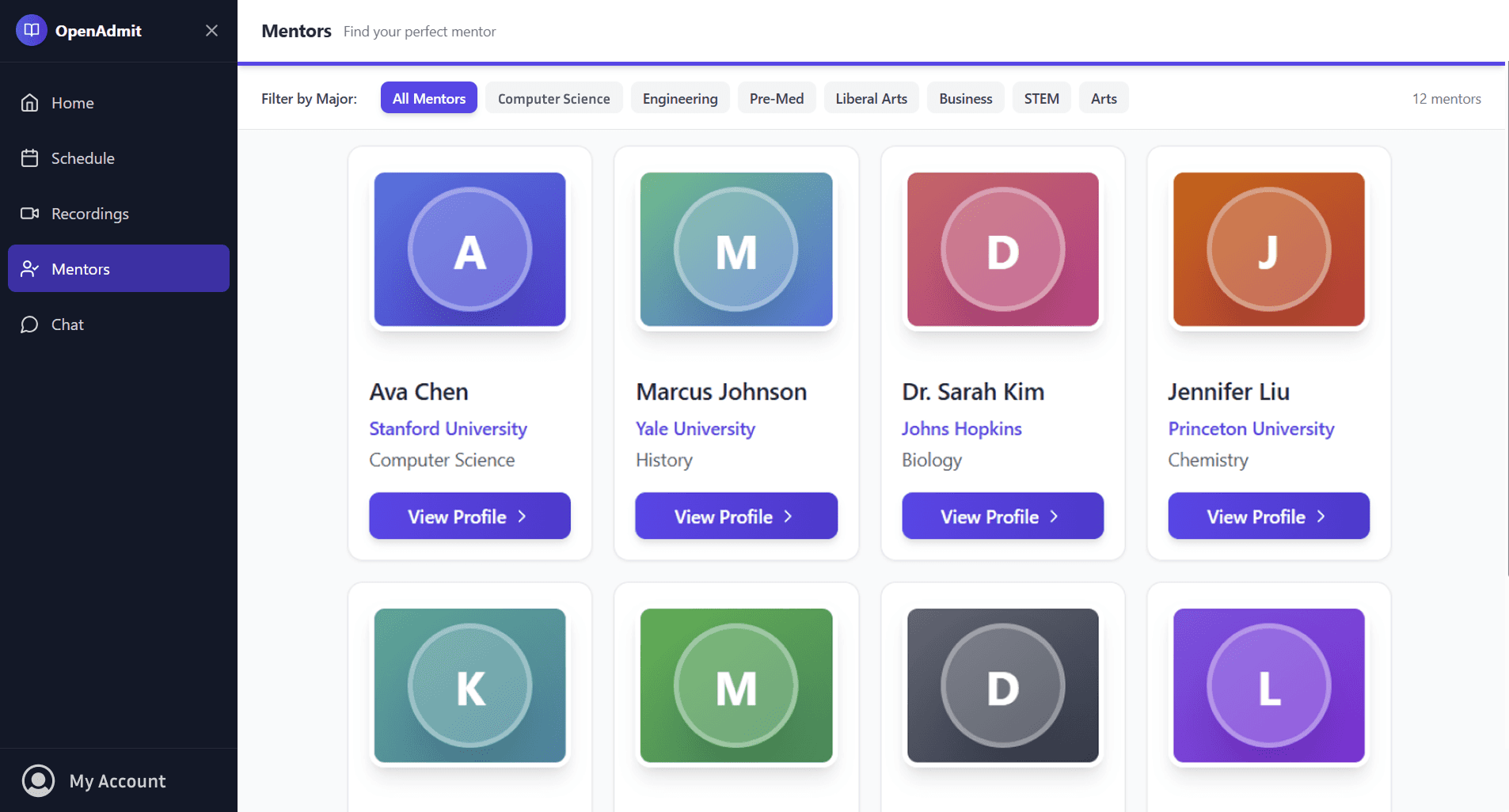Viewport: 1509px width, 812px height.
Task: Click the Johns Hopkins link
Action: tap(962, 428)
